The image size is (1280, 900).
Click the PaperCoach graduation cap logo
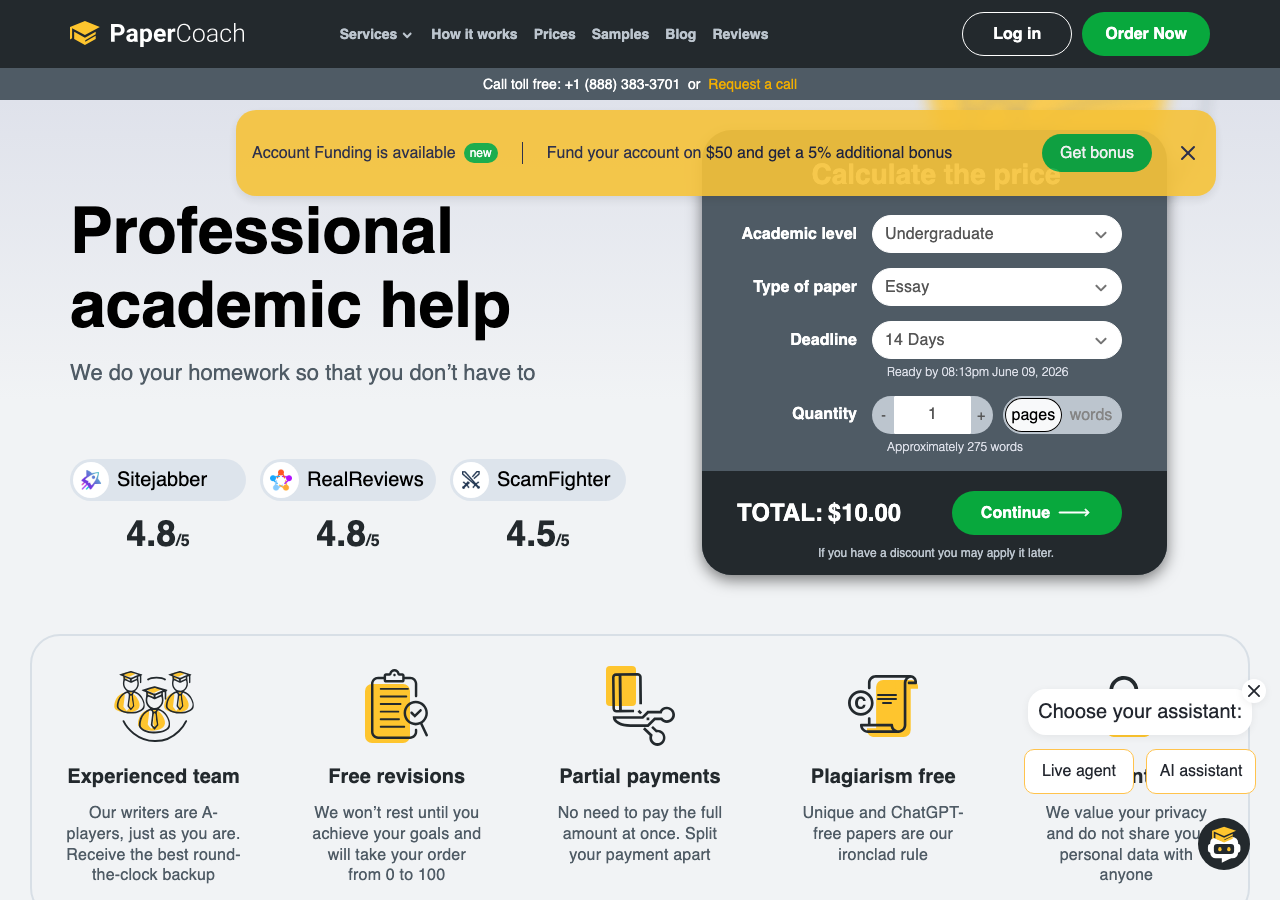(84, 34)
